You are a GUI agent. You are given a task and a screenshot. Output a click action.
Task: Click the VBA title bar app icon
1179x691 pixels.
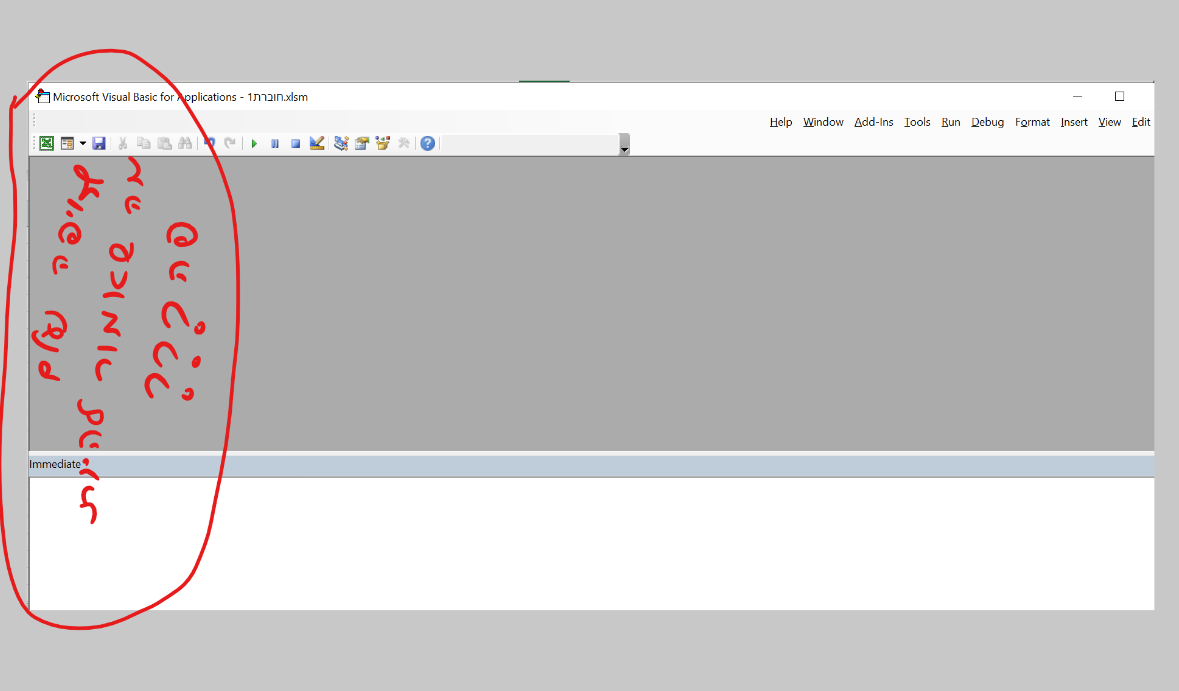43,96
